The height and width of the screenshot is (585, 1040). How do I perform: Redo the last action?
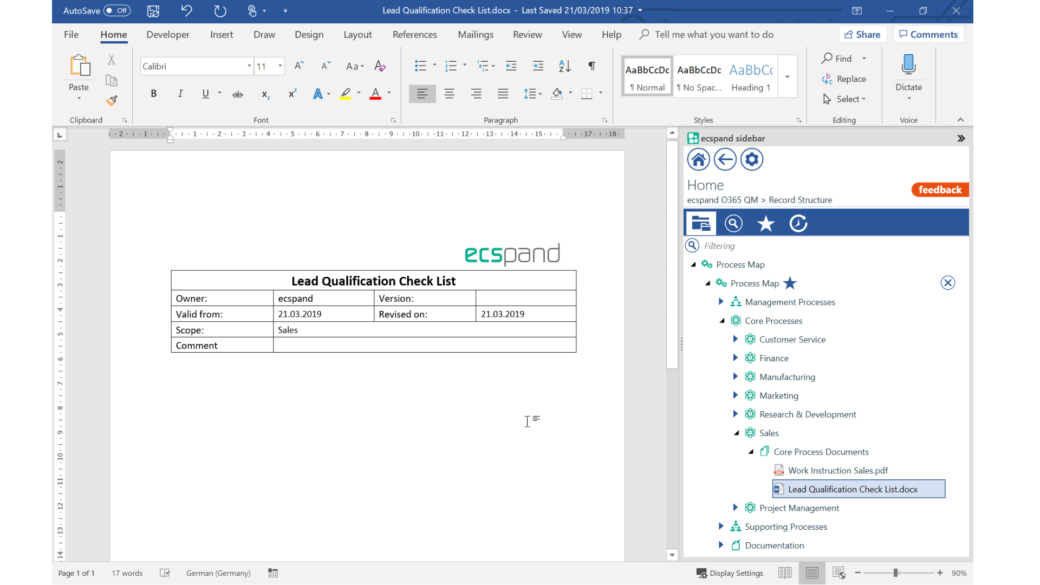click(x=220, y=11)
